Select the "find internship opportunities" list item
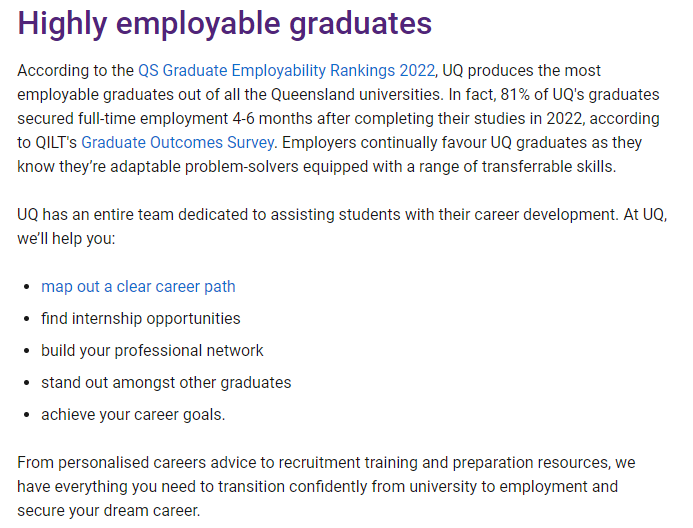 140,318
